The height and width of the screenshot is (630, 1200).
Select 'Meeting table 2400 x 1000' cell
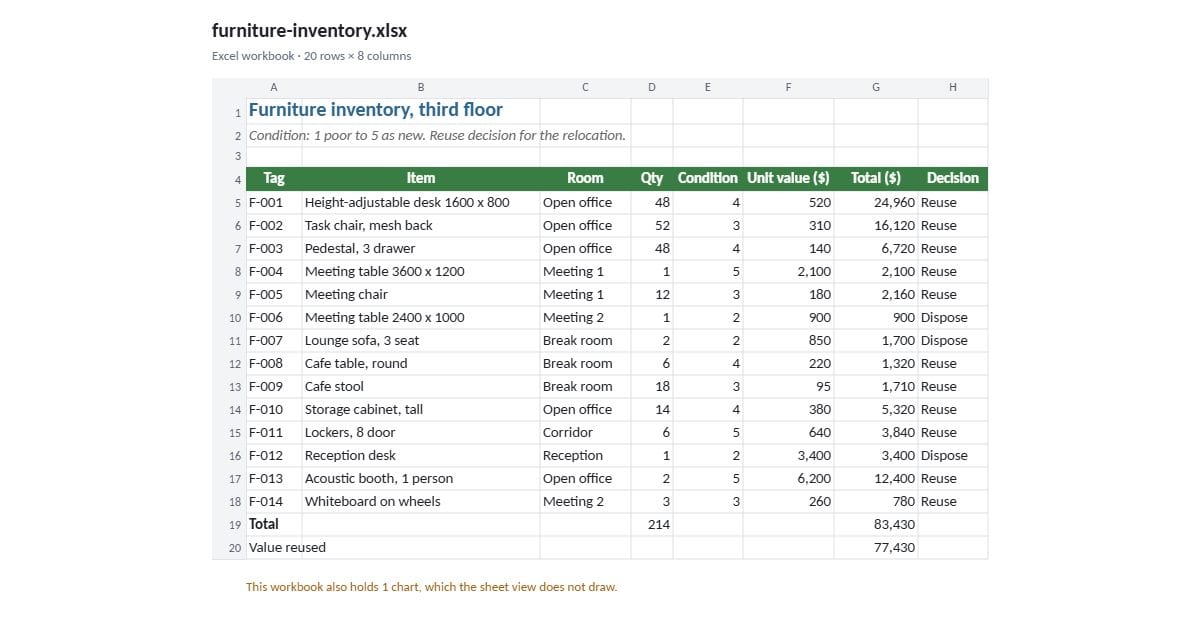coord(421,317)
